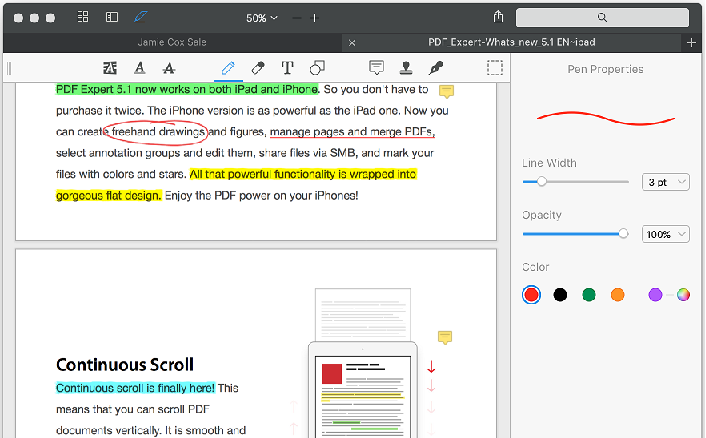Add a new tab
The height and width of the screenshot is (438, 706).
pos(691,43)
